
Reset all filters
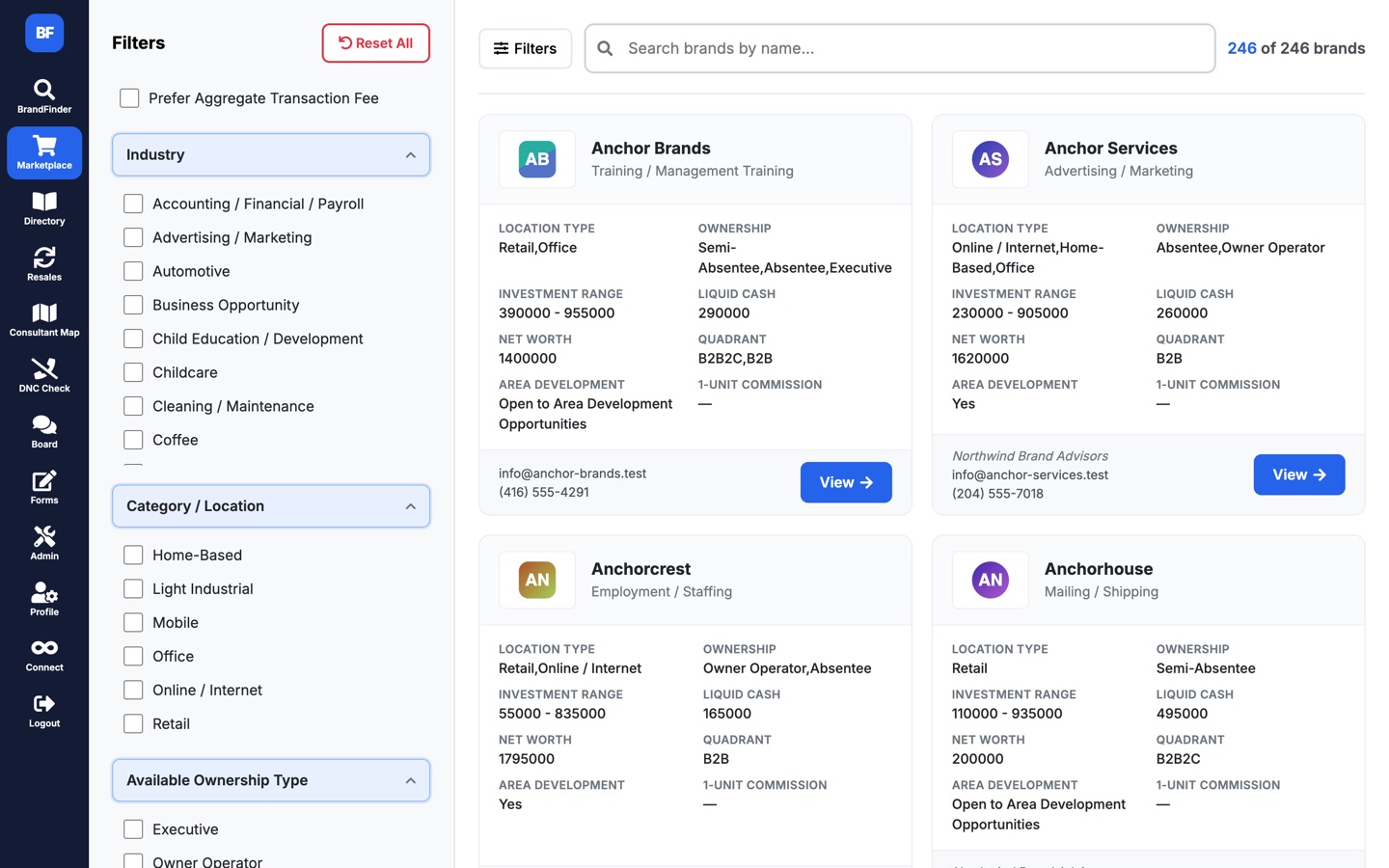pos(376,43)
